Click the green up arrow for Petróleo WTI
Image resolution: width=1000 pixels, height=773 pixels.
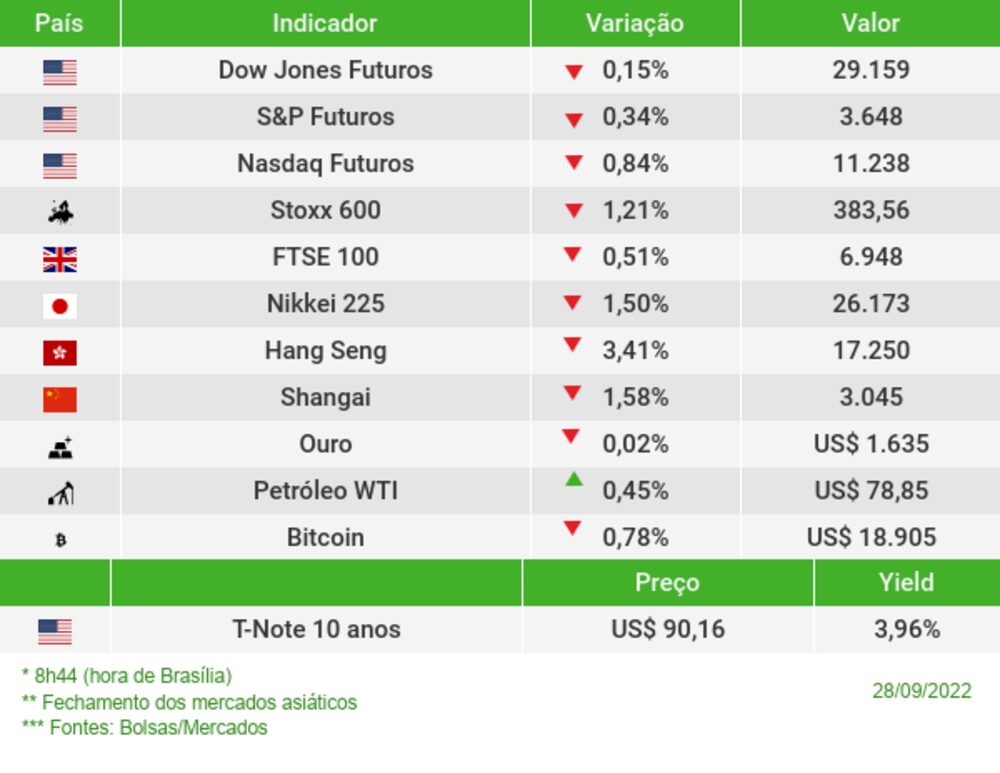click(573, 479)
